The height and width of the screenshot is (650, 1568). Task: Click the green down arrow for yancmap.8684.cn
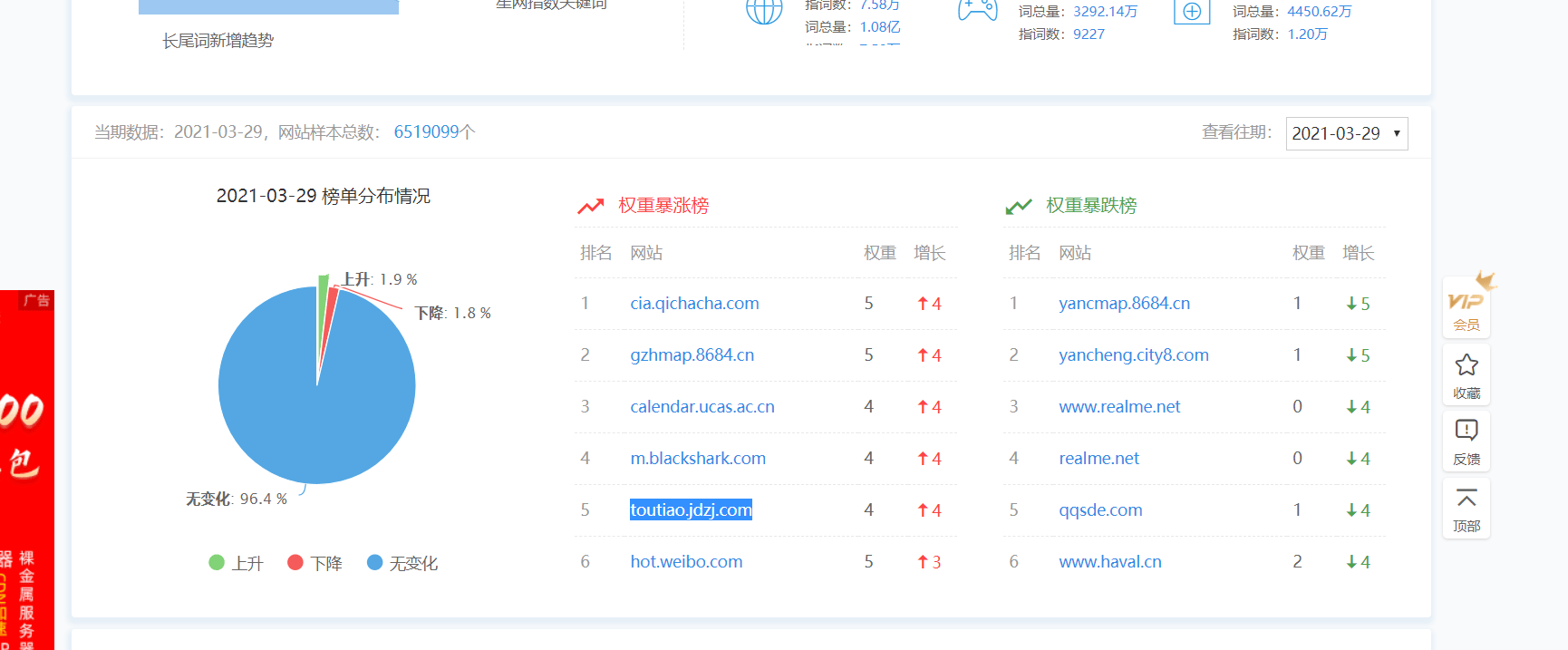point(1351,304)
